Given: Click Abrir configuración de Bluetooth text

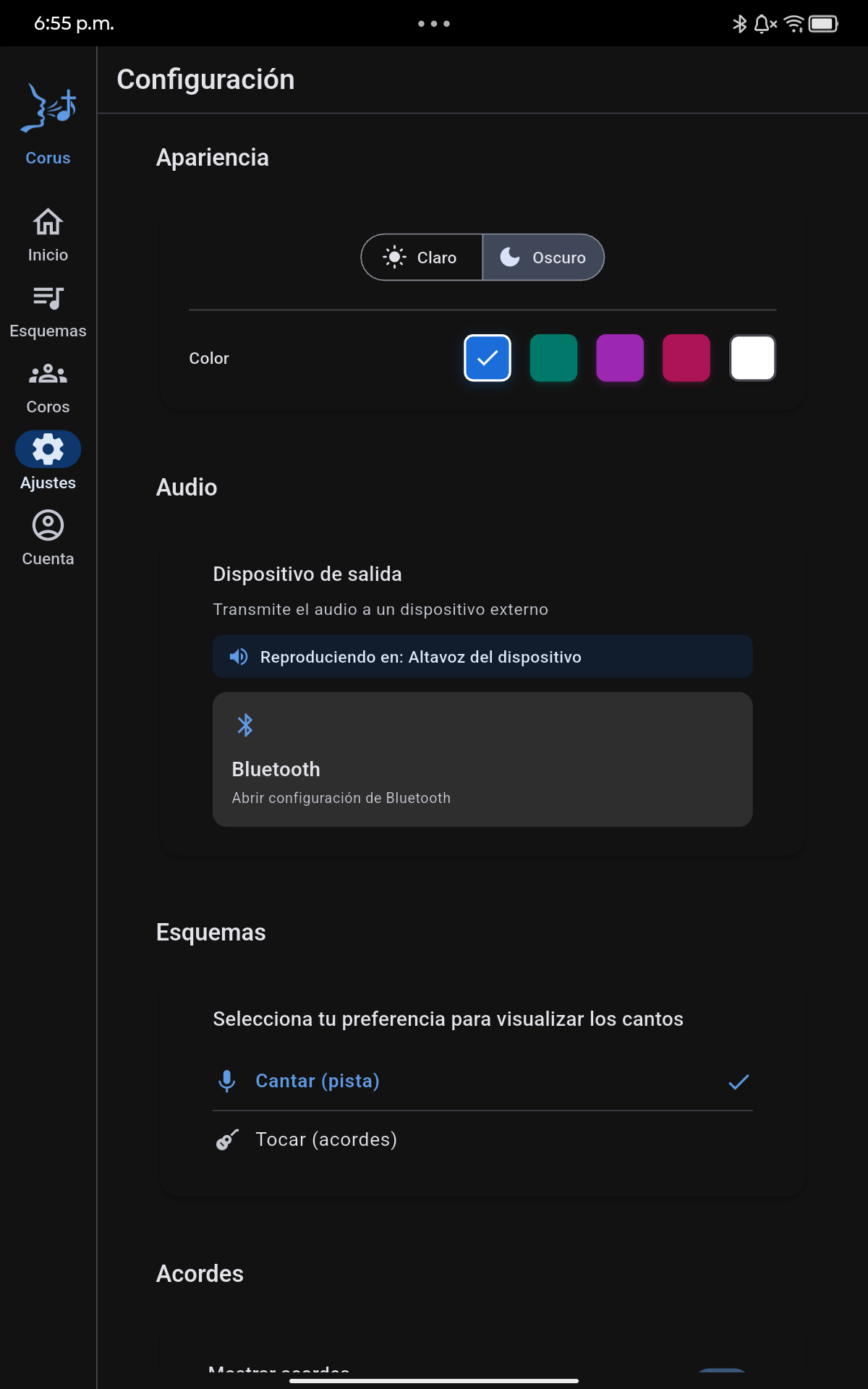Looking at the screenshot, I should (x=341, y=798).
